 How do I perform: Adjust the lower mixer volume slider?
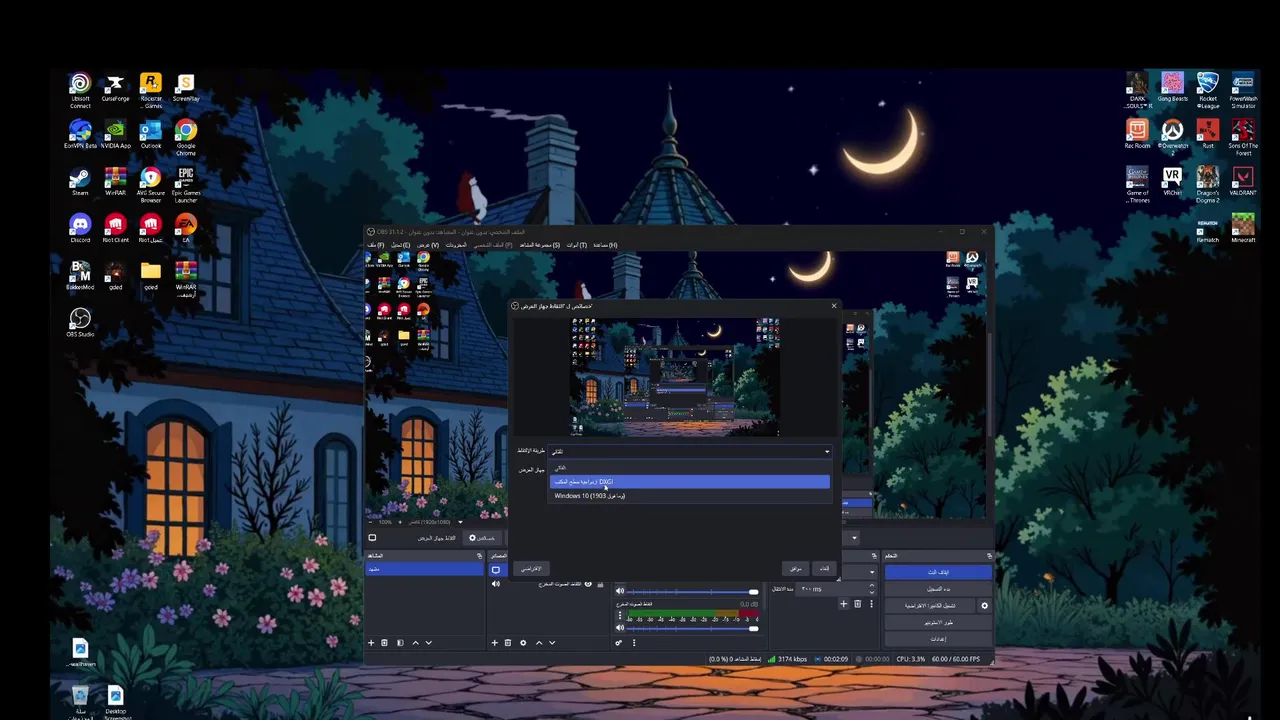pyautogui.click(x=692, y=627)
